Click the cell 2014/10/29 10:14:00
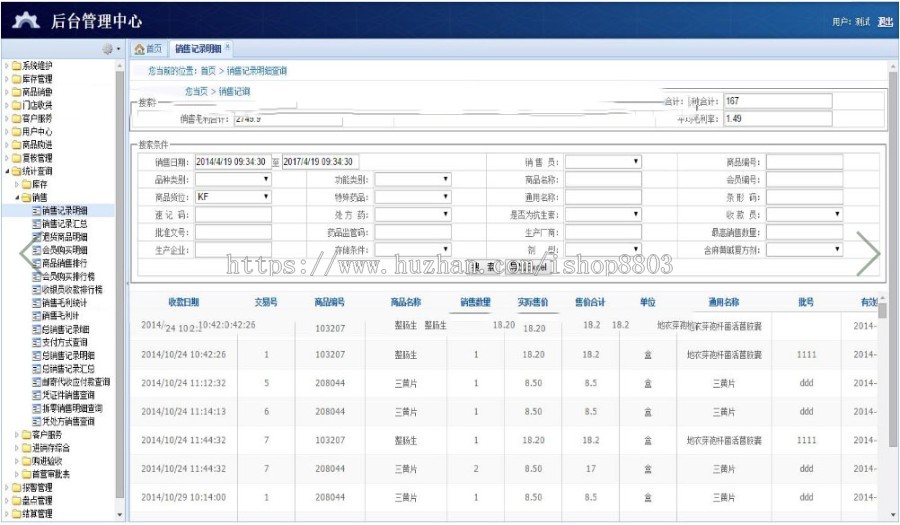This screenshot has height=525, width=900. [x=184, y=497]
